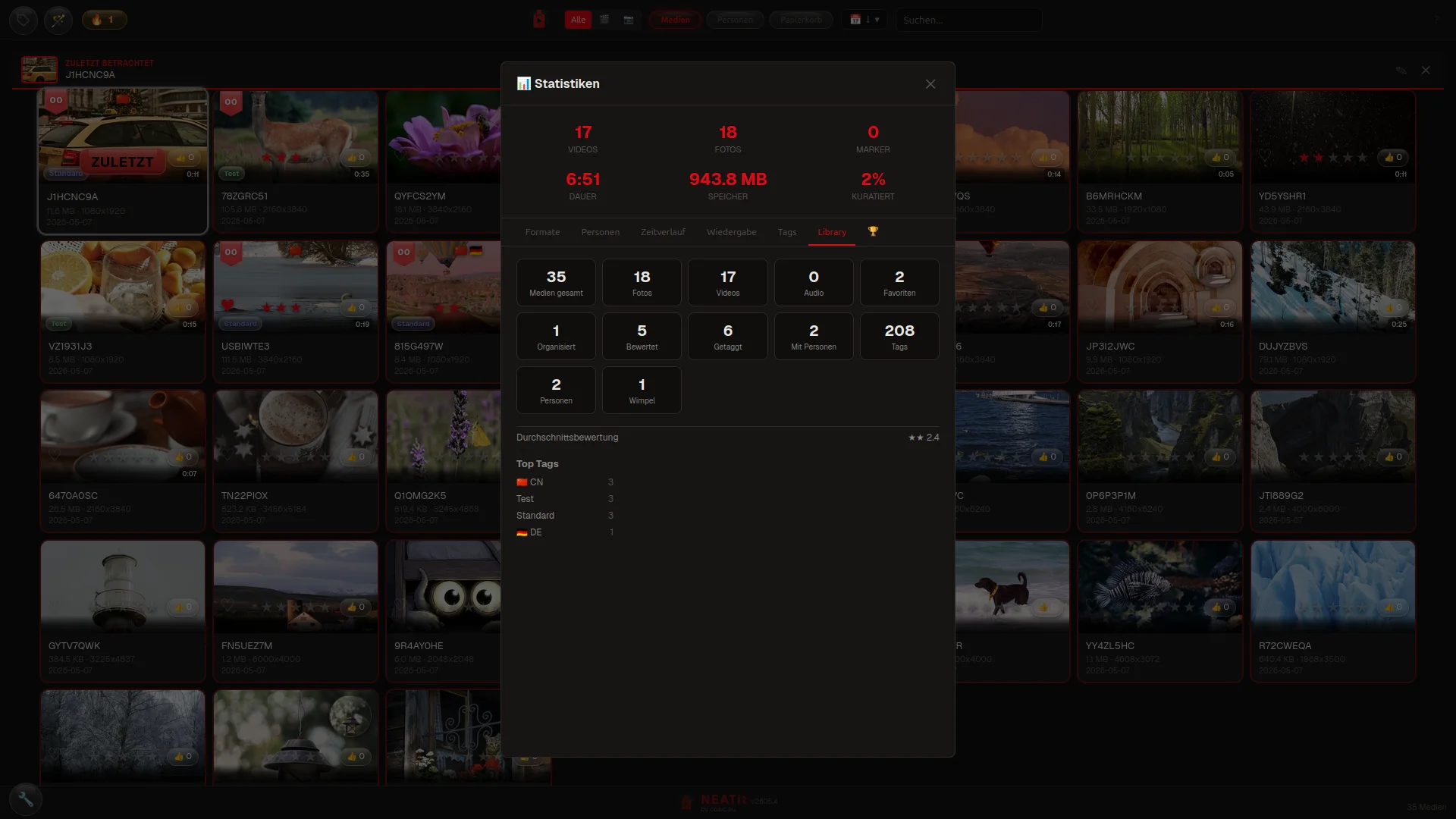This screenshot has width=1456, height=819.
Task: Toggle like on the 78ZGRC51 card
Action: click(356, 157)
